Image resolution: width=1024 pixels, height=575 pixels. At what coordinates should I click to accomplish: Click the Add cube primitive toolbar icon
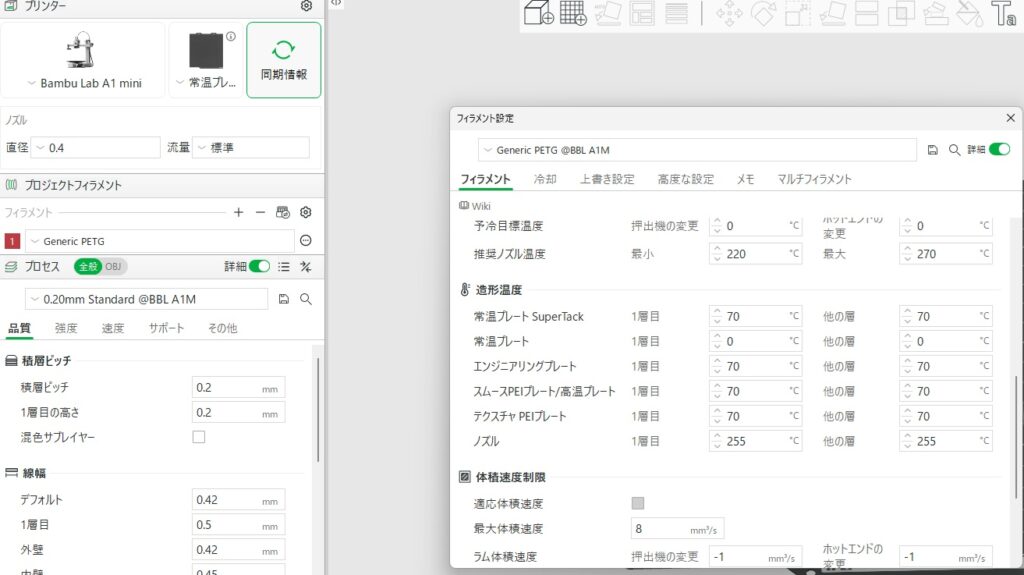point(539,13)
